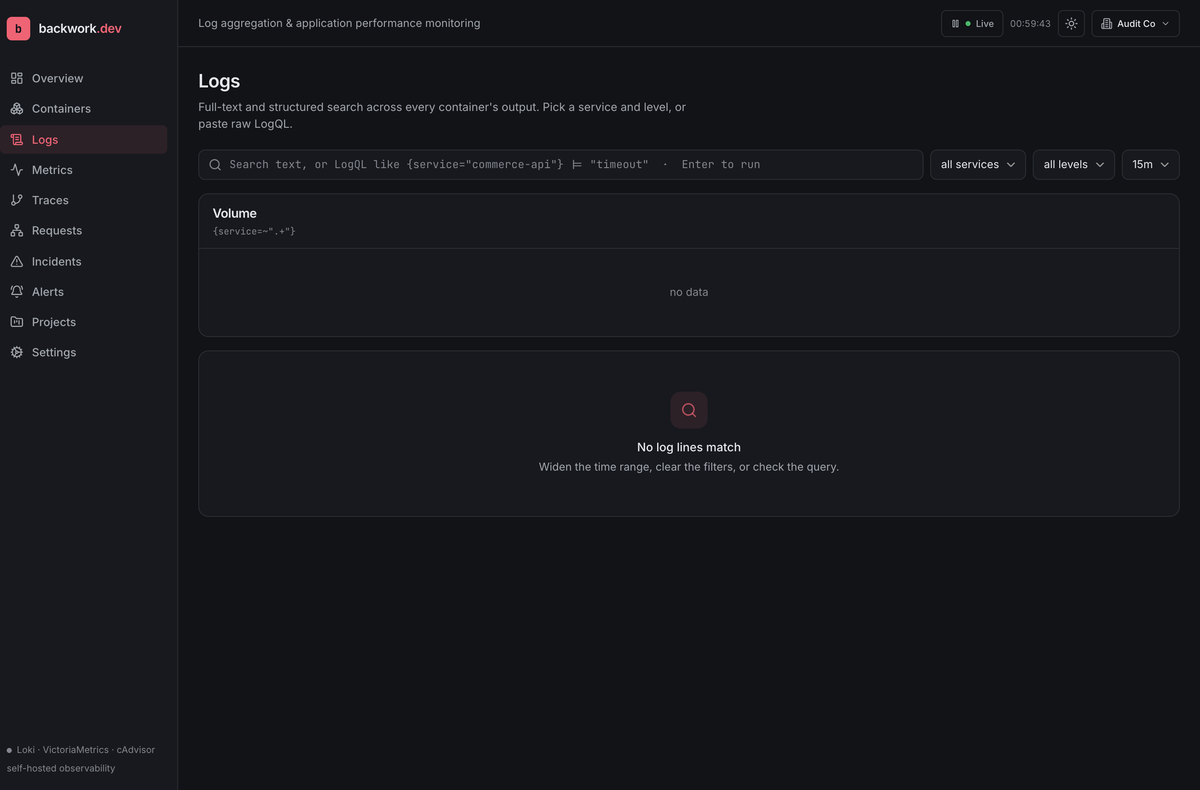Click the backwork.dev brand name
The width and height of the screenshot is (1200, 790).
(x=80, y=29)
